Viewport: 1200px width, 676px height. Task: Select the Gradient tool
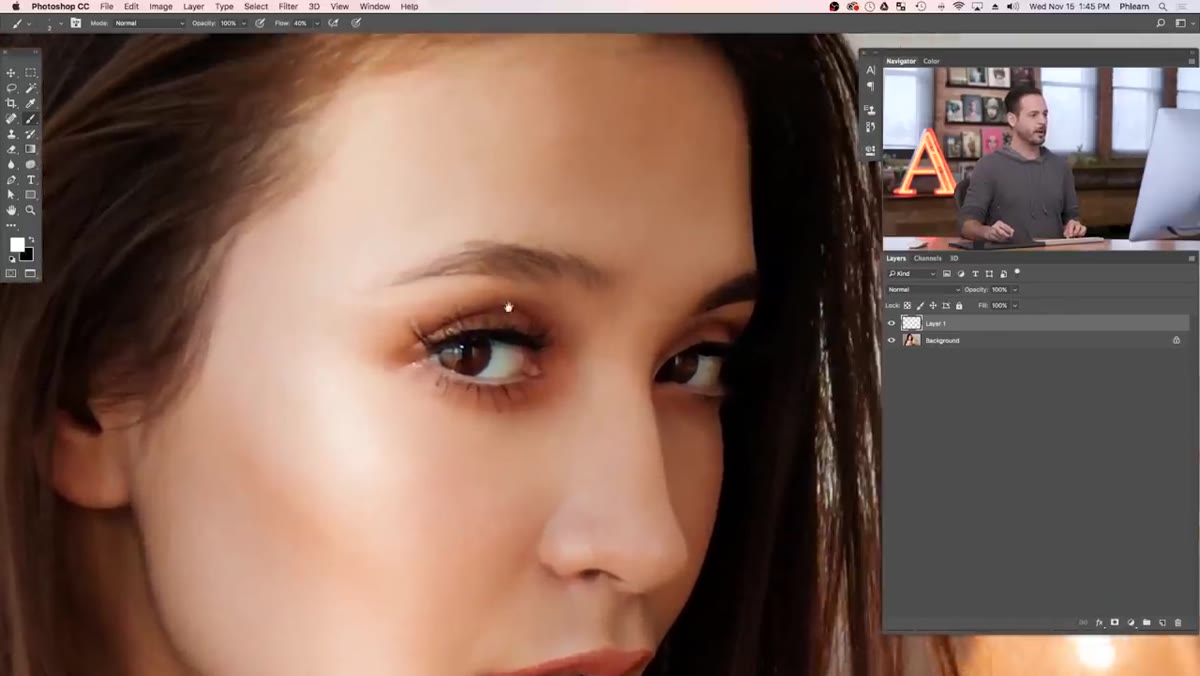30,149
